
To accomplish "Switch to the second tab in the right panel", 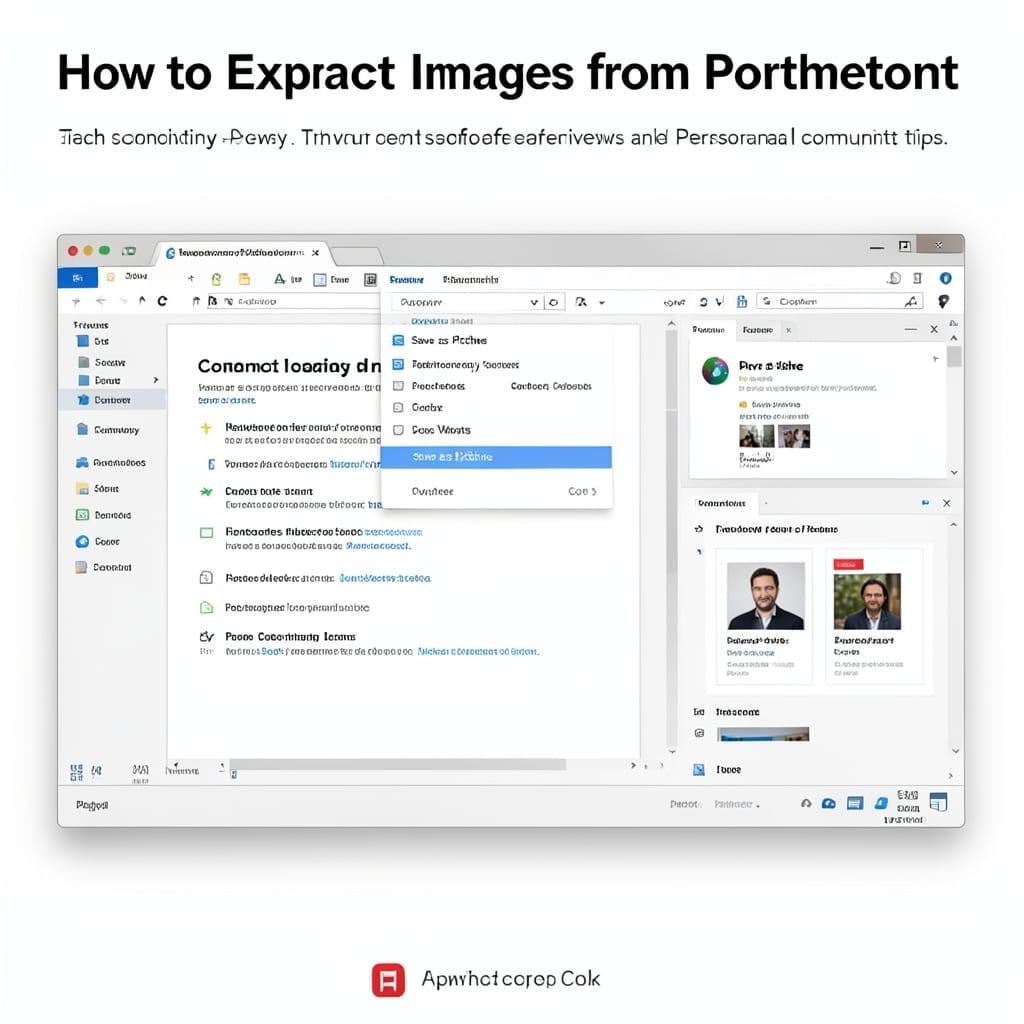I will (758, 330).
